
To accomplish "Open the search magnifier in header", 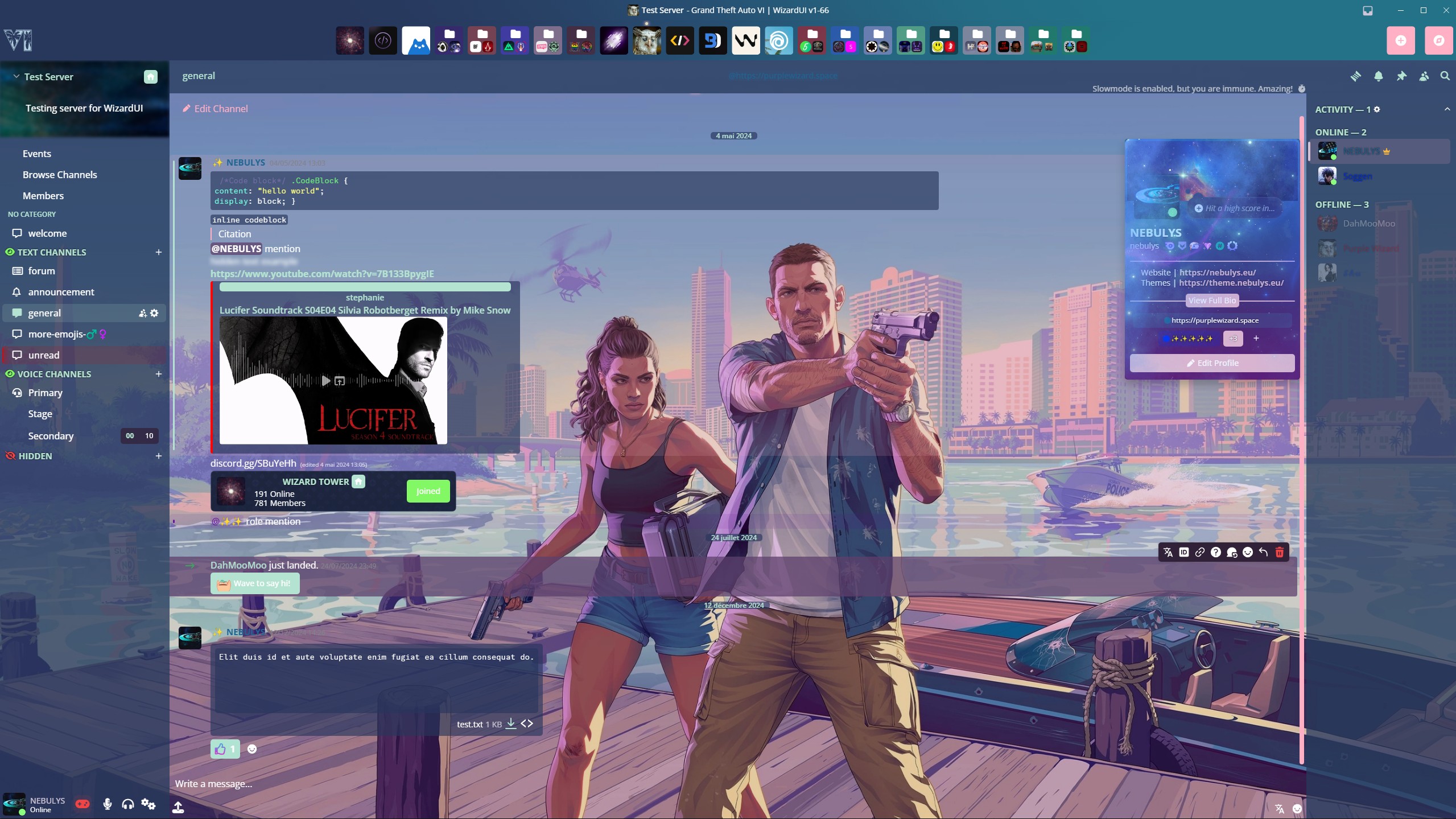I will click(1445, 76).
